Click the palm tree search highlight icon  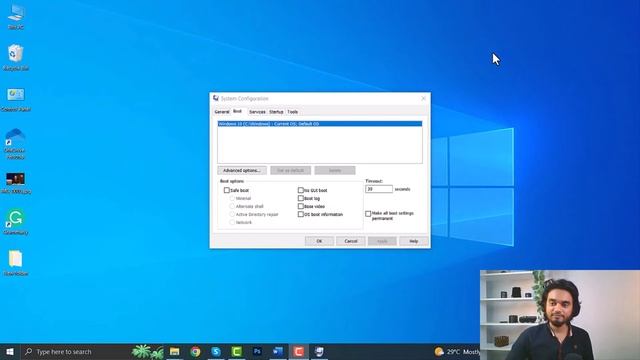147,351
